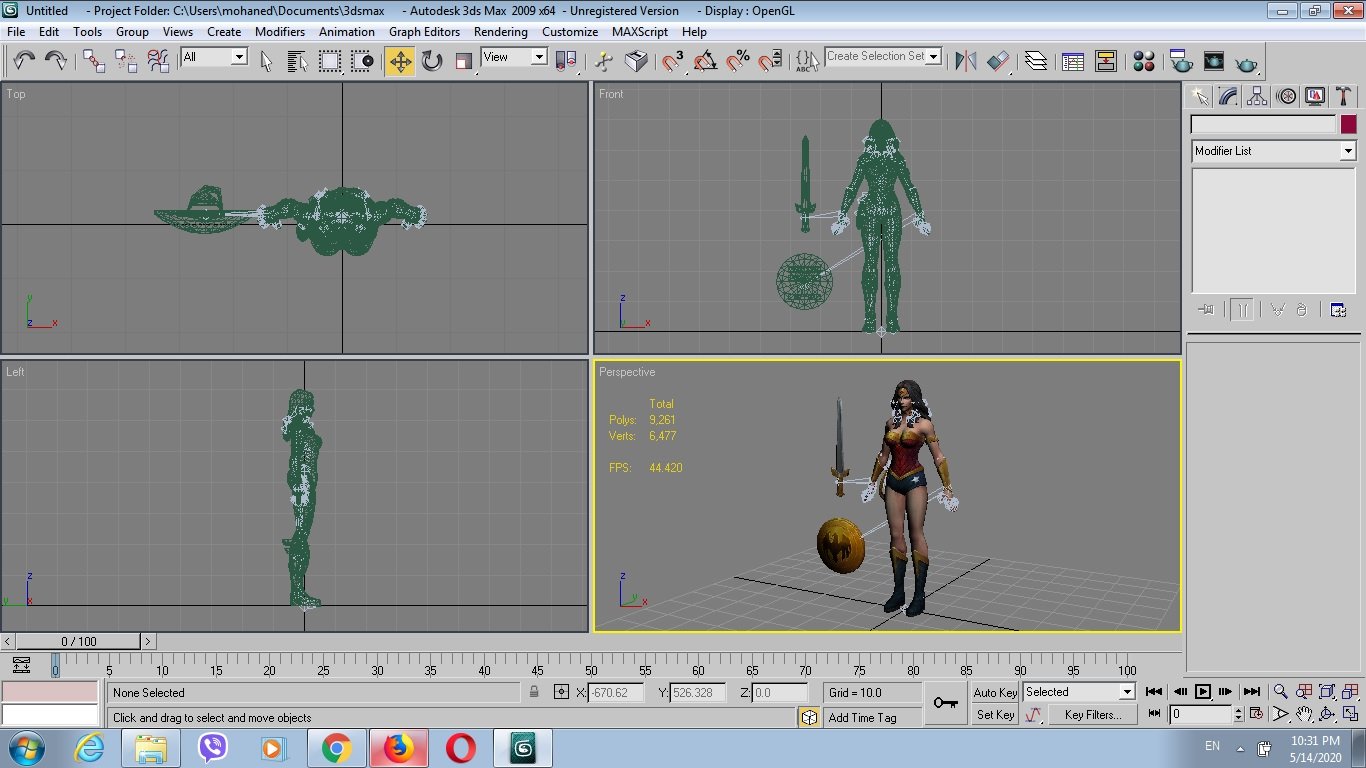Viewport: 1366px width, 768px height.
Task: Open the selection filter All dropdown
Action: coord(238,57)
